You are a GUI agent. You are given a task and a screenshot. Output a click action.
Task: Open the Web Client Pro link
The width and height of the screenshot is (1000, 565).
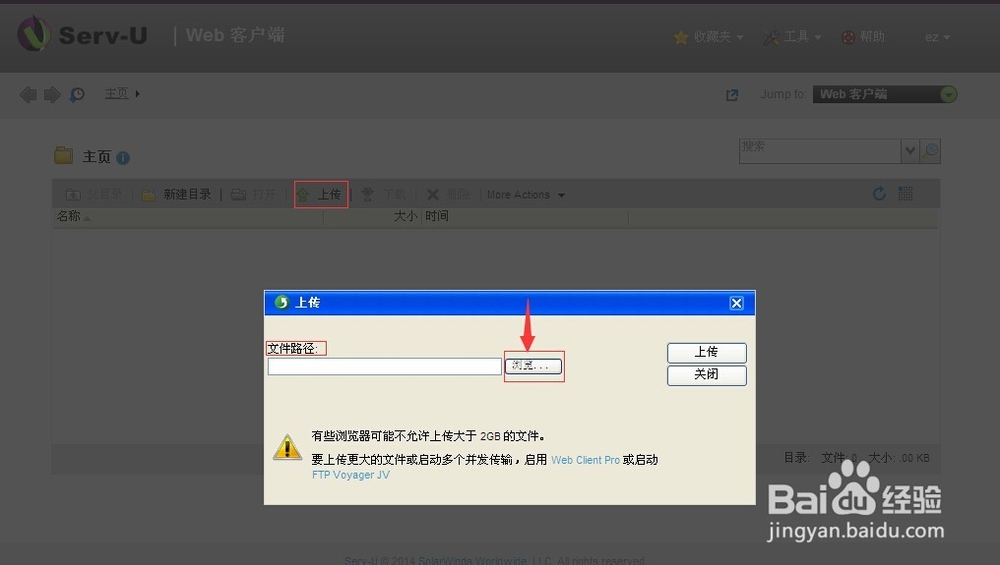coord(585,460)
